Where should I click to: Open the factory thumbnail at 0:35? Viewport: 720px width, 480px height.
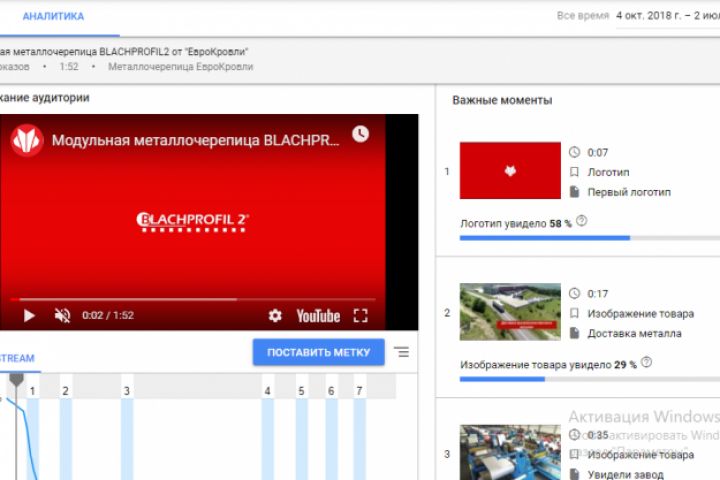[510, 452]
